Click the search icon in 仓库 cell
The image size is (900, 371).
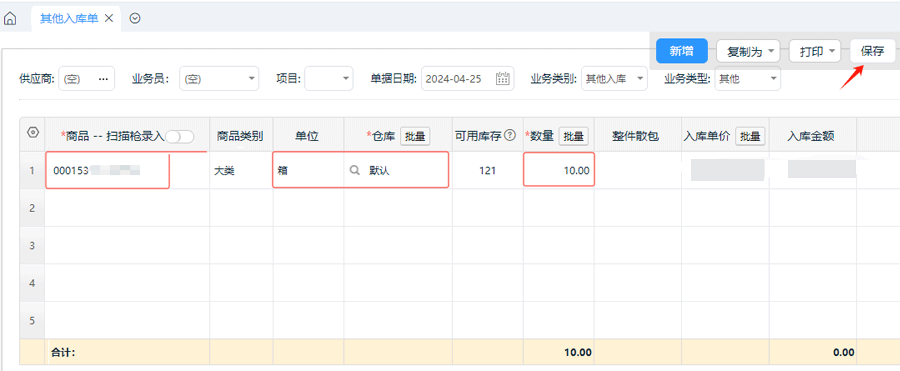[355, 171]
